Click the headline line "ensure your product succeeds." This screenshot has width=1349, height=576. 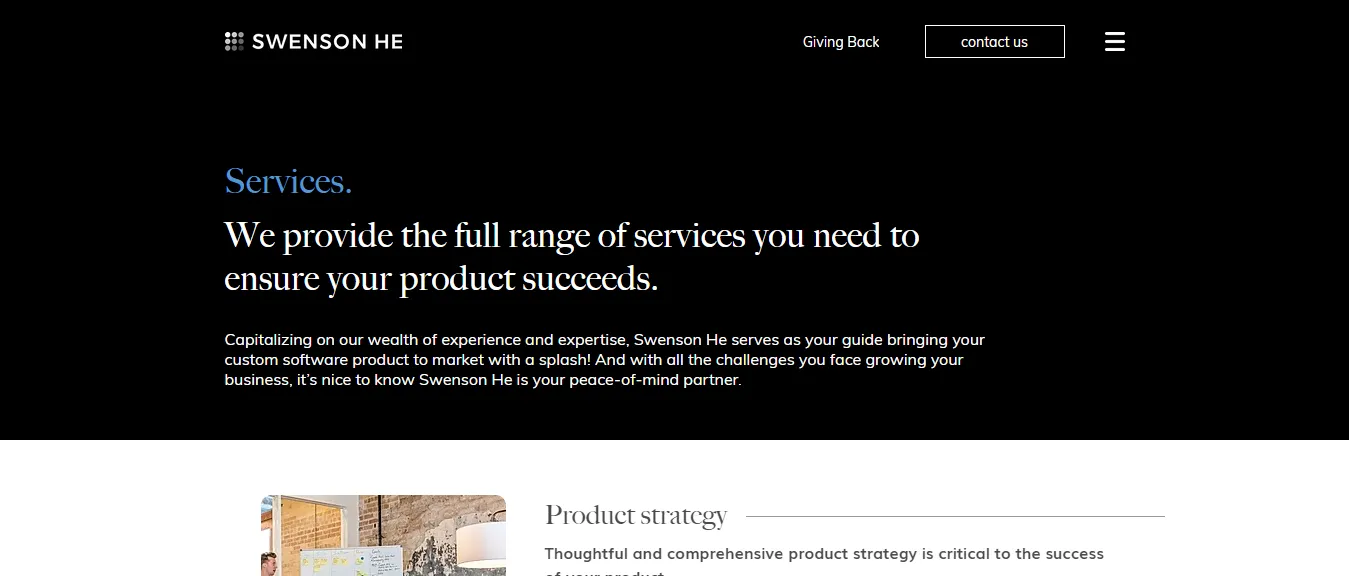[x=441, y=278]
